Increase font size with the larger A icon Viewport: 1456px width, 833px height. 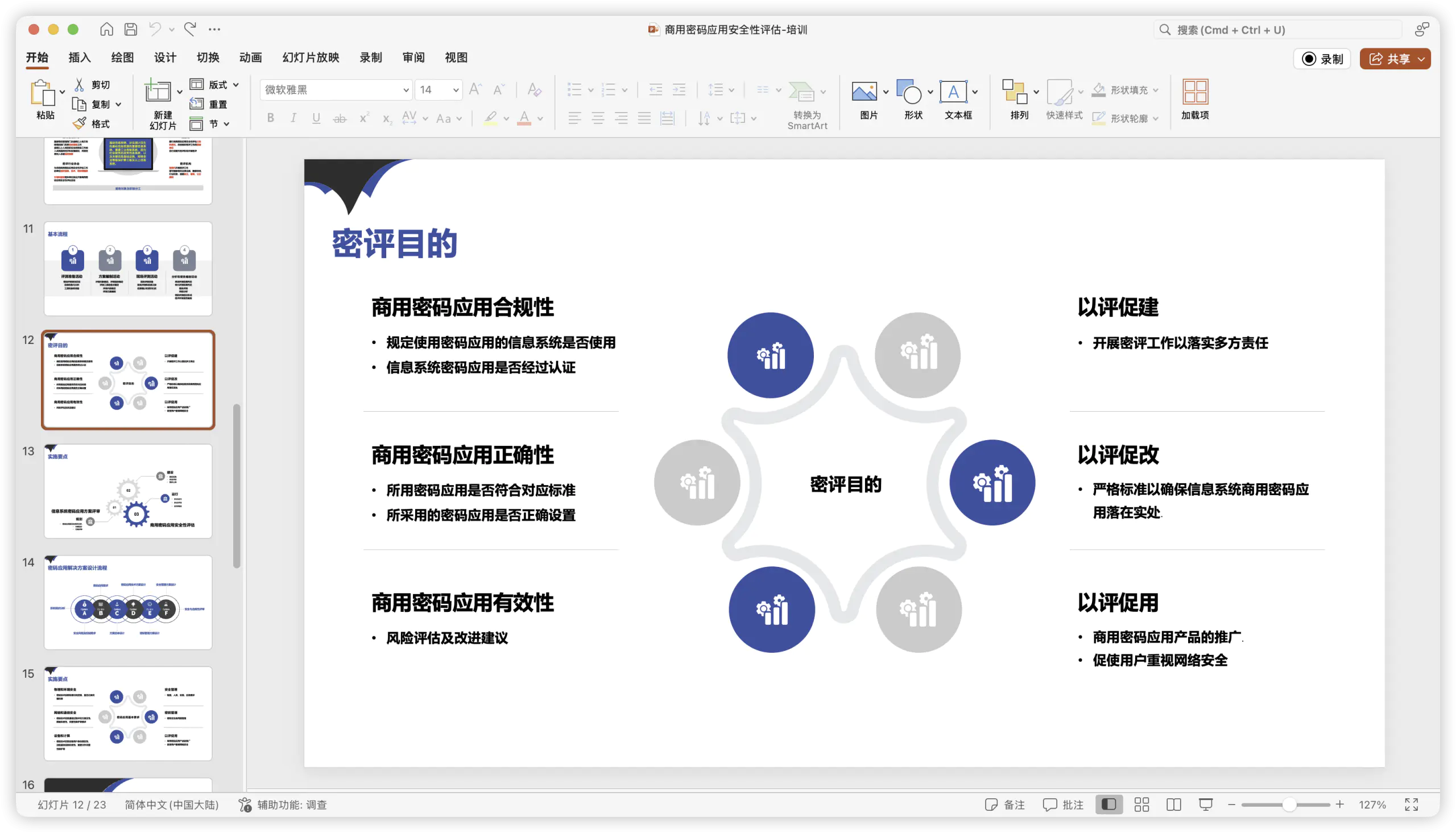click(x=475, y=90)
